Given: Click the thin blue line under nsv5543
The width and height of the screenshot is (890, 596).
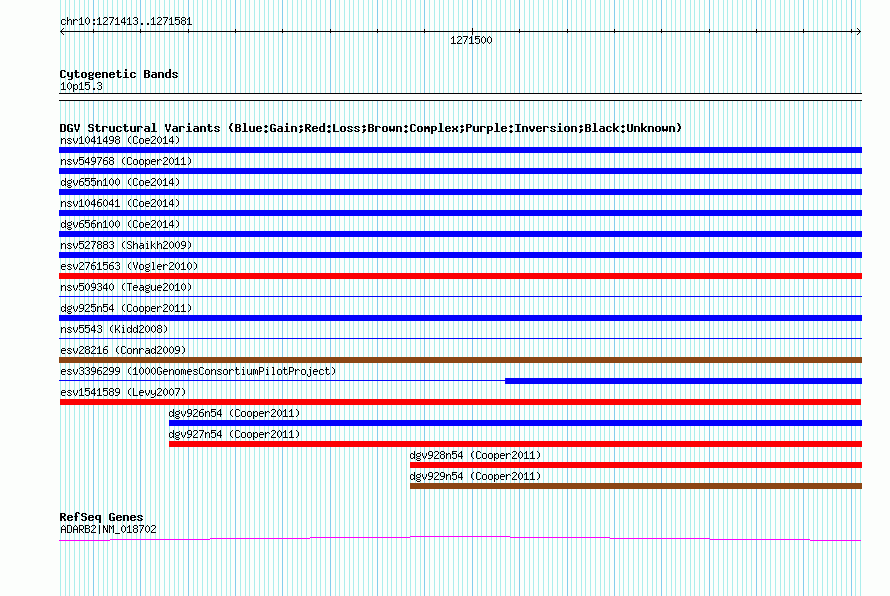Looking at the screenshot, I should (460, 338).
